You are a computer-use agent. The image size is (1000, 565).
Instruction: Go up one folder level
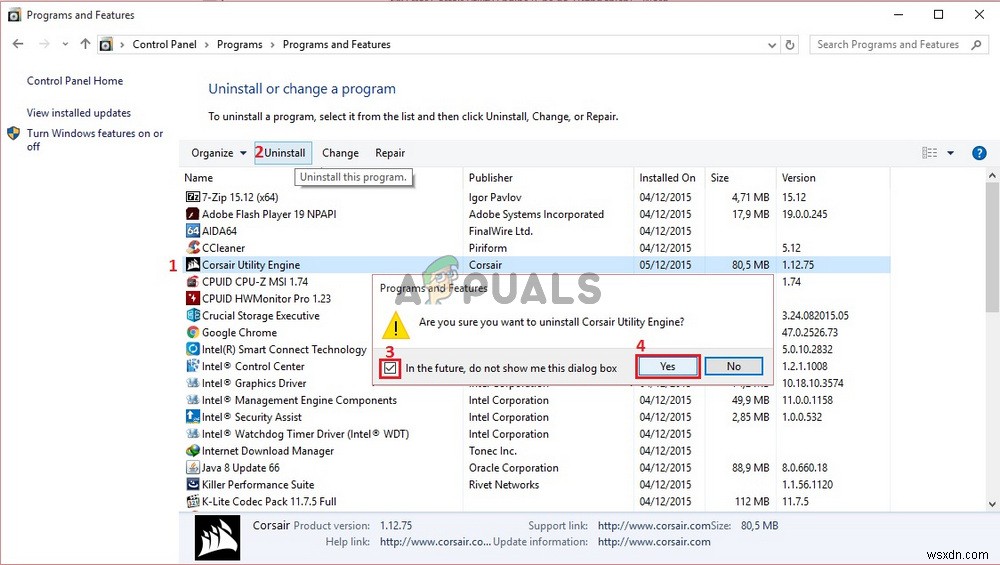[85, 44]
